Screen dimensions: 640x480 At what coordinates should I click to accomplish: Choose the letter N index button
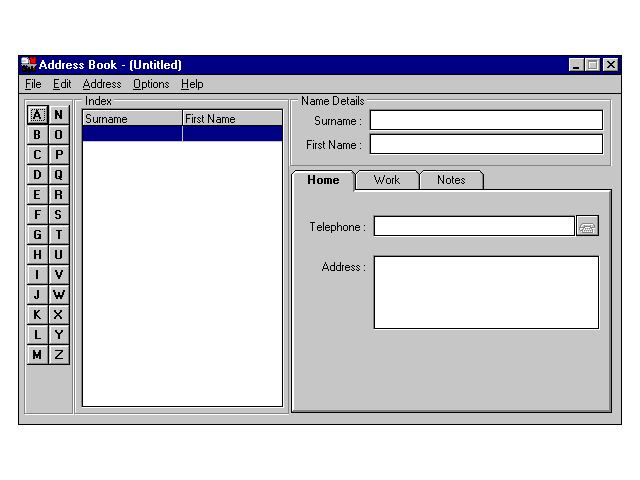click(59, 115)
